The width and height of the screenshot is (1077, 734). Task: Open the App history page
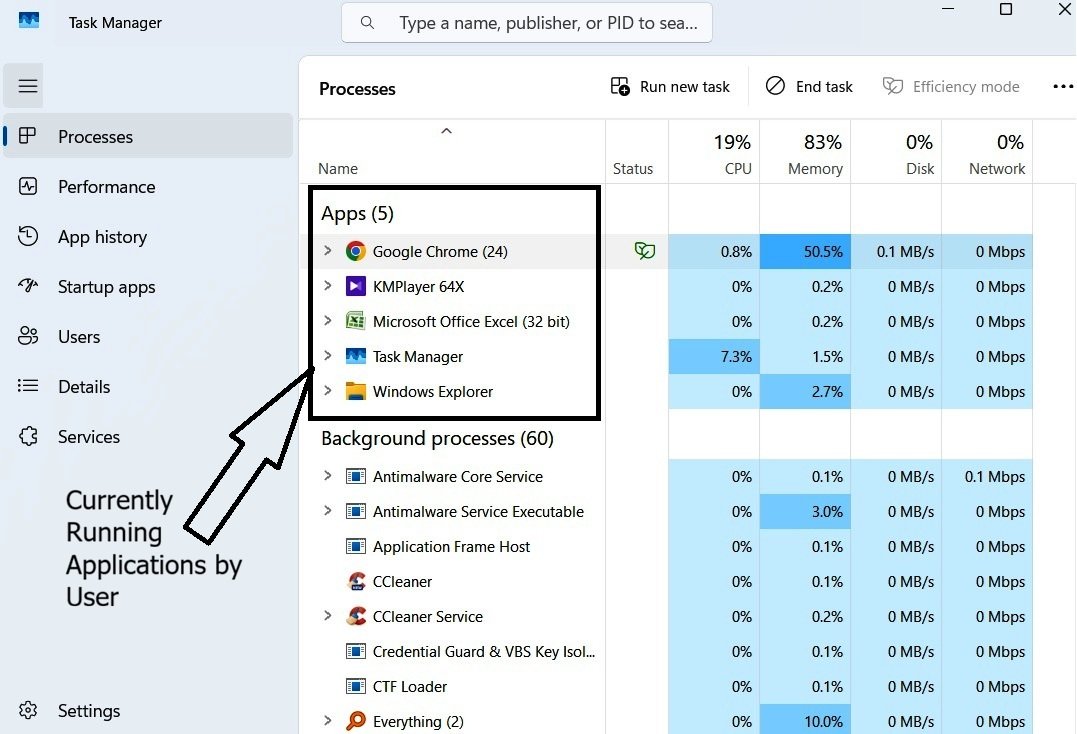coord(148,236)
